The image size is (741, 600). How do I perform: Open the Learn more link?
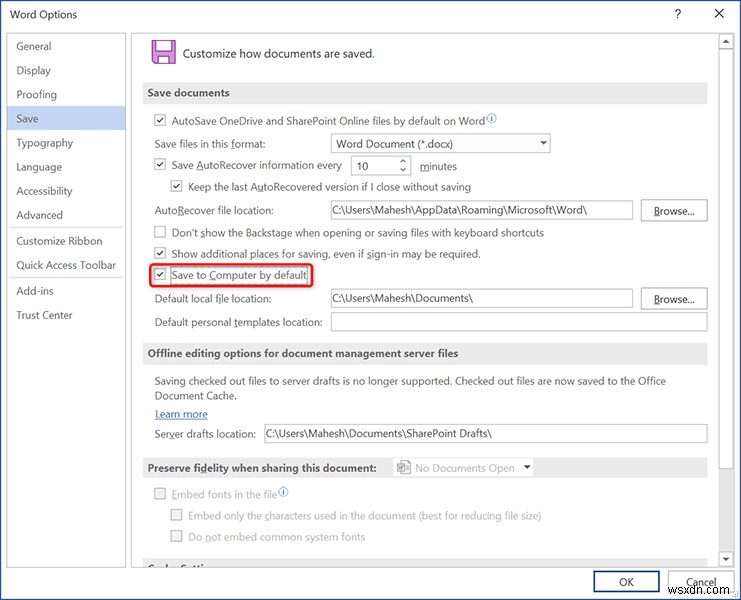[181, 414]
